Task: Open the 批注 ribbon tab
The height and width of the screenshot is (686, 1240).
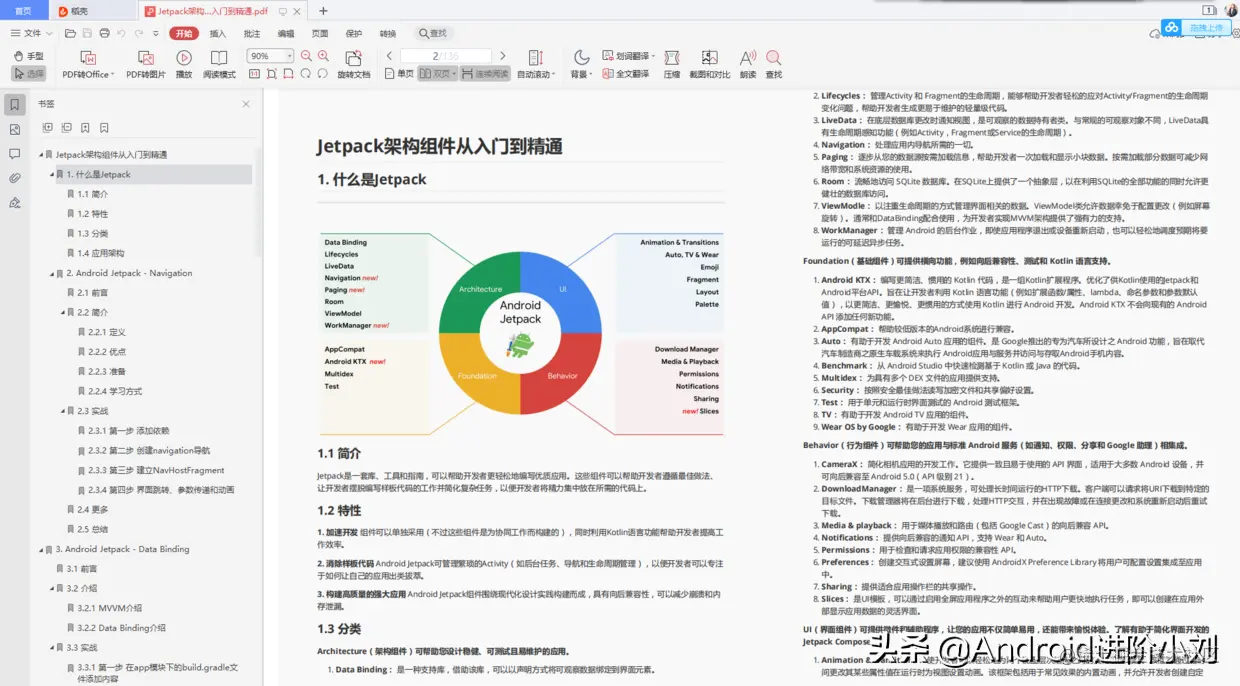Action: 252,33
